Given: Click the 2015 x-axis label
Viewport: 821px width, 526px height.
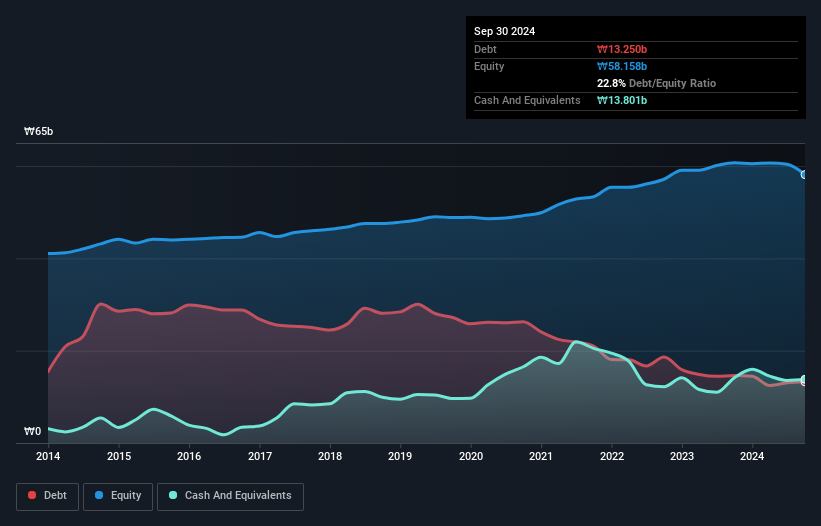Looking at the screenshot, I should click(x=119, y=456).
